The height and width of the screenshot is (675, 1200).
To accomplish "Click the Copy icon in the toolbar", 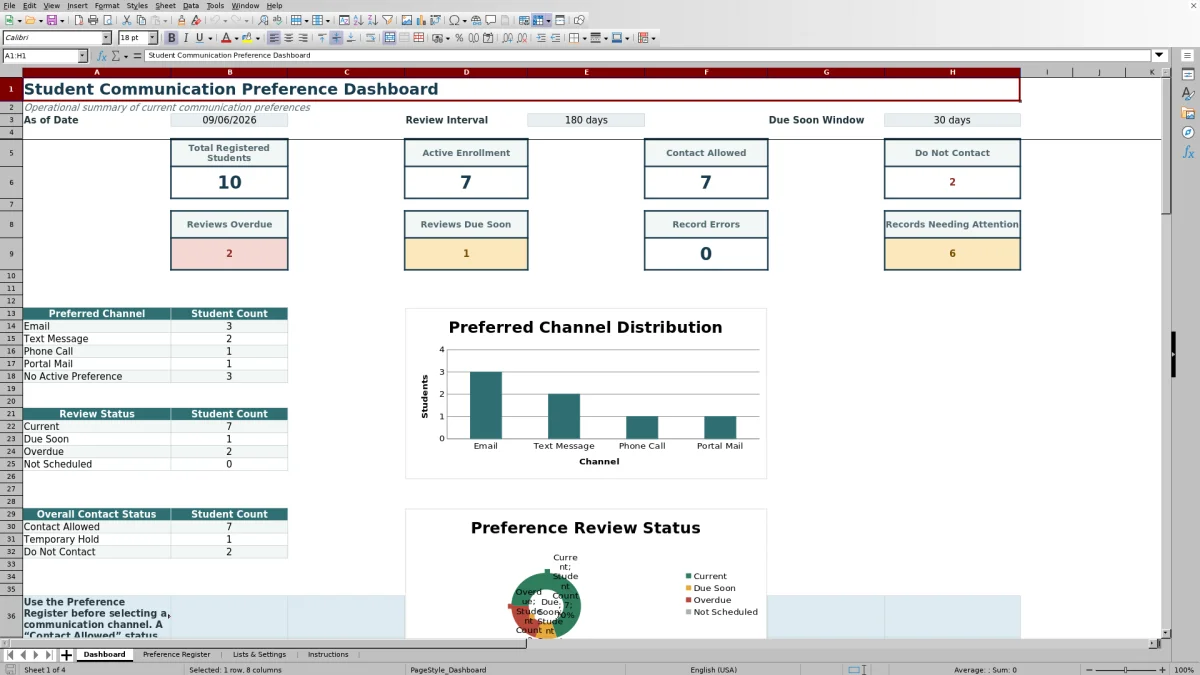I will click(x=141, y=20).
